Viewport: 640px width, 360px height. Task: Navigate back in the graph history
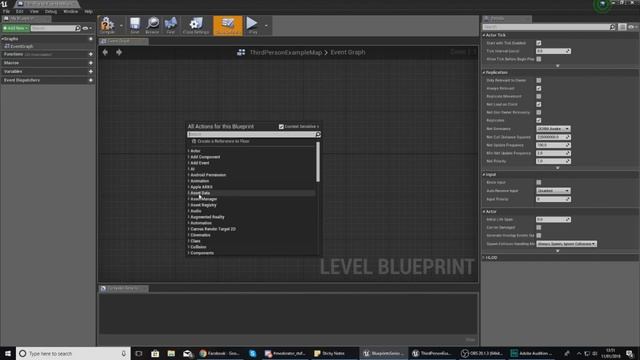click(x=105, y=52)
